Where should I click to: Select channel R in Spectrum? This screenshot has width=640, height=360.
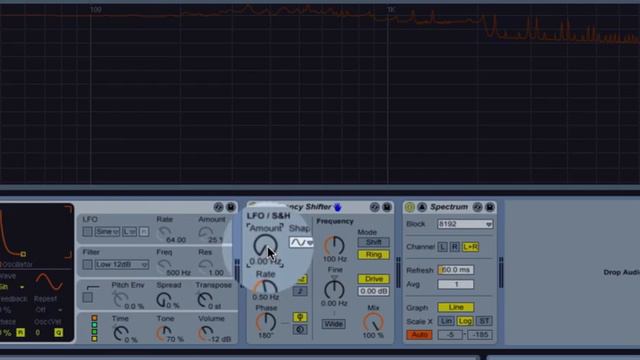click(x=454, y=247)
